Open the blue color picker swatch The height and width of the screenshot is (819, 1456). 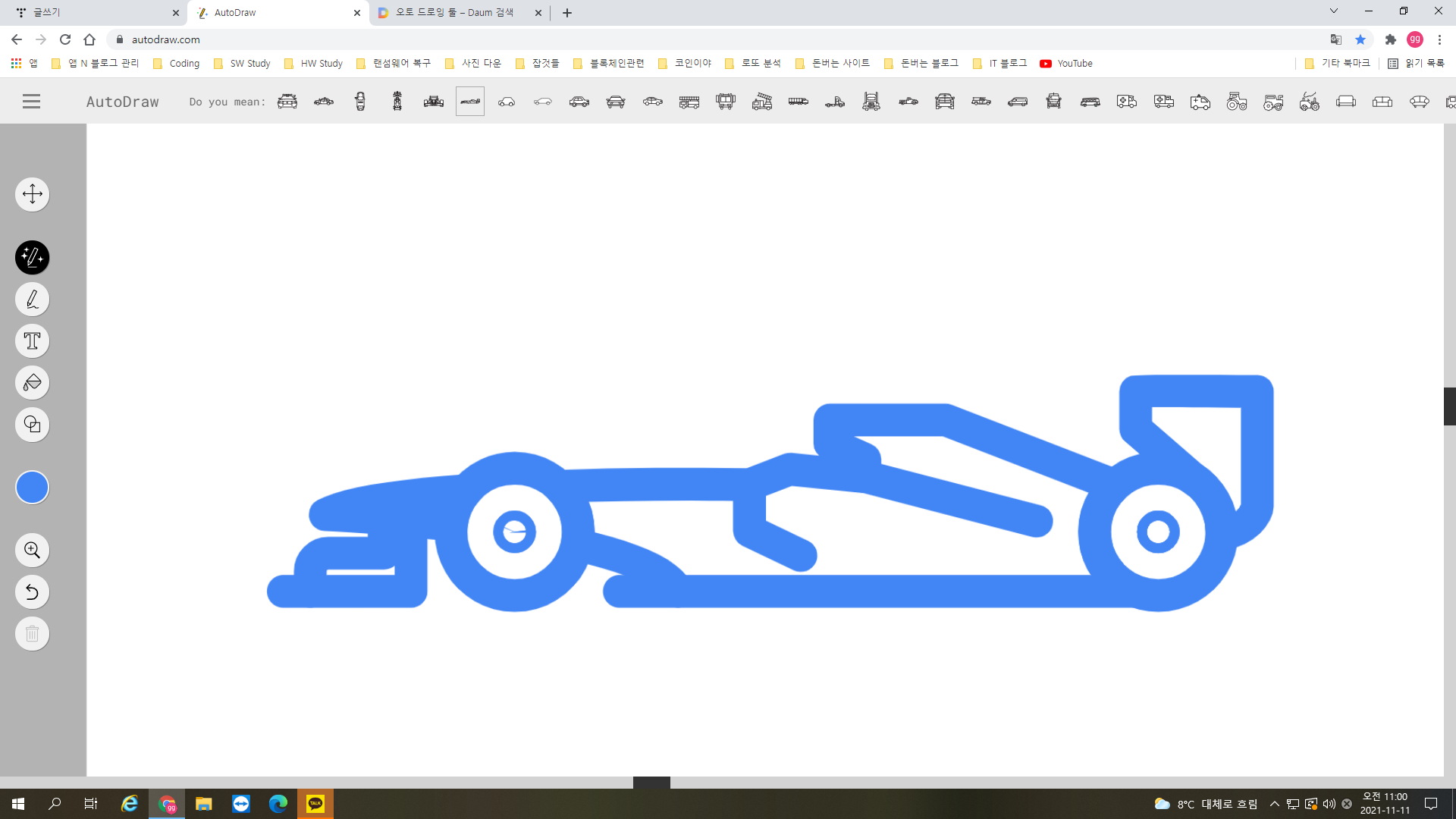point(32,488)
